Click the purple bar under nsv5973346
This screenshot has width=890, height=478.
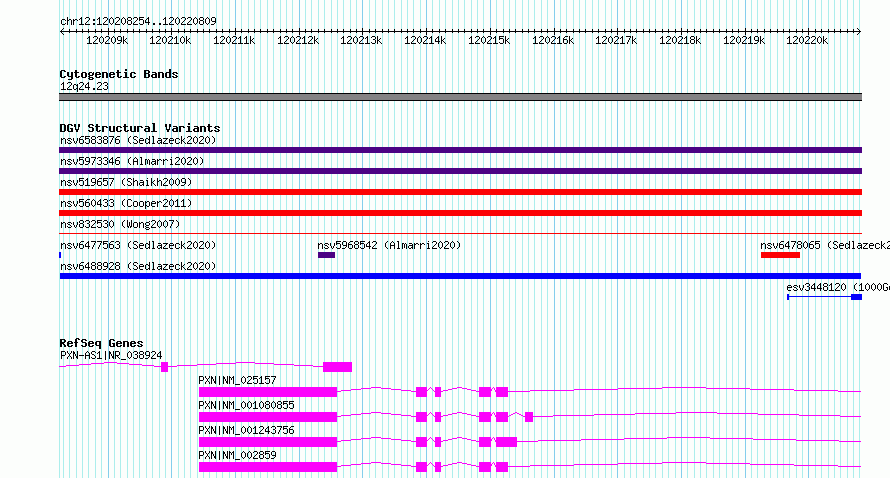[460, 171]
